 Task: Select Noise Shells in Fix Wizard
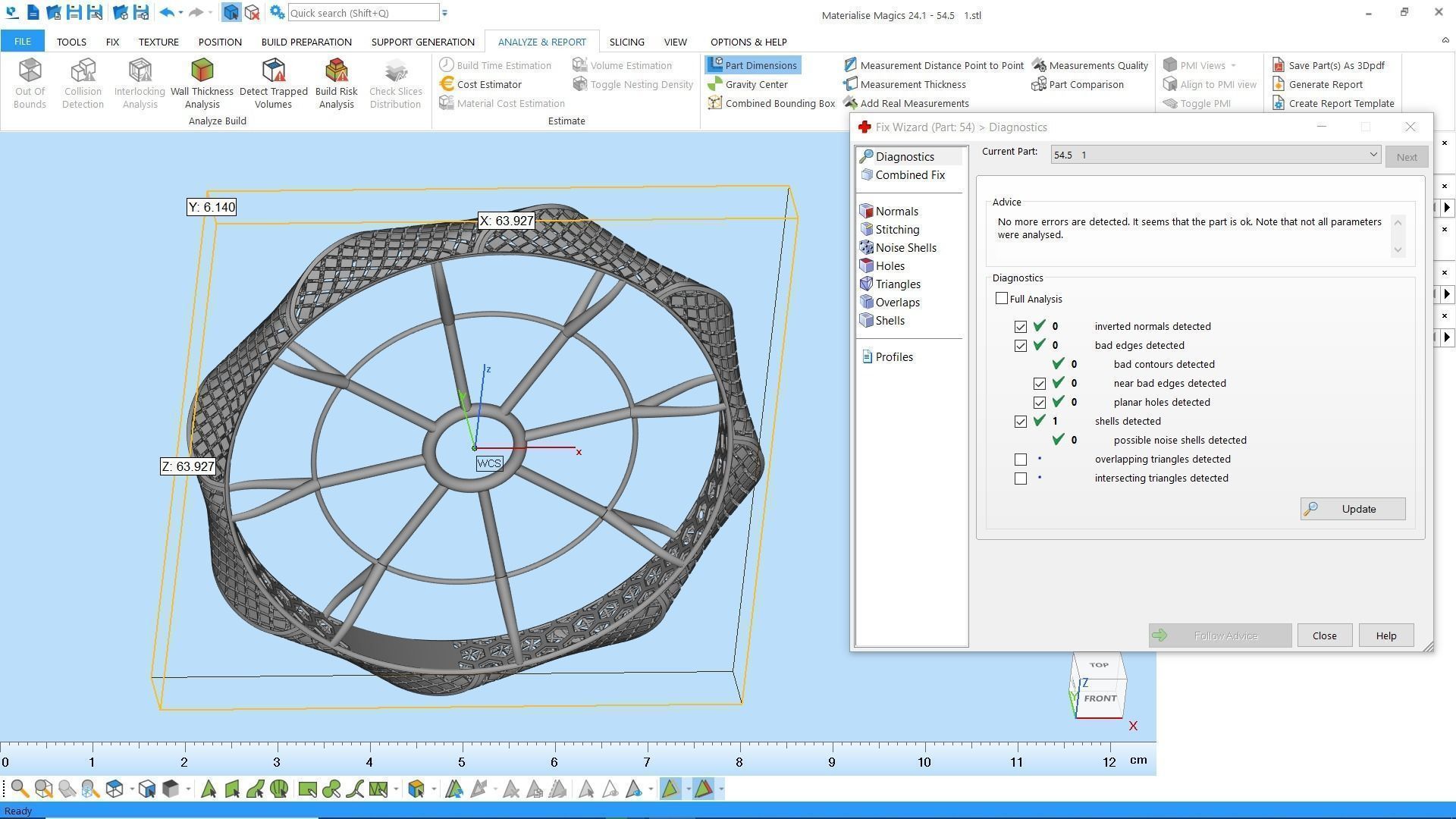click(905, 248)
